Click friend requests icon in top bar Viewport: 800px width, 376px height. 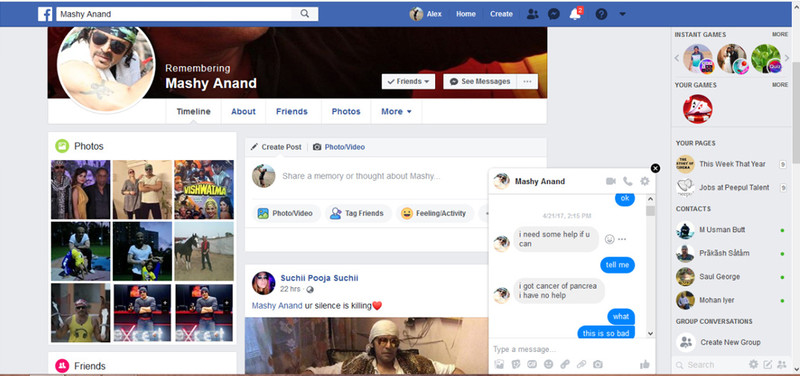[532, 14]
